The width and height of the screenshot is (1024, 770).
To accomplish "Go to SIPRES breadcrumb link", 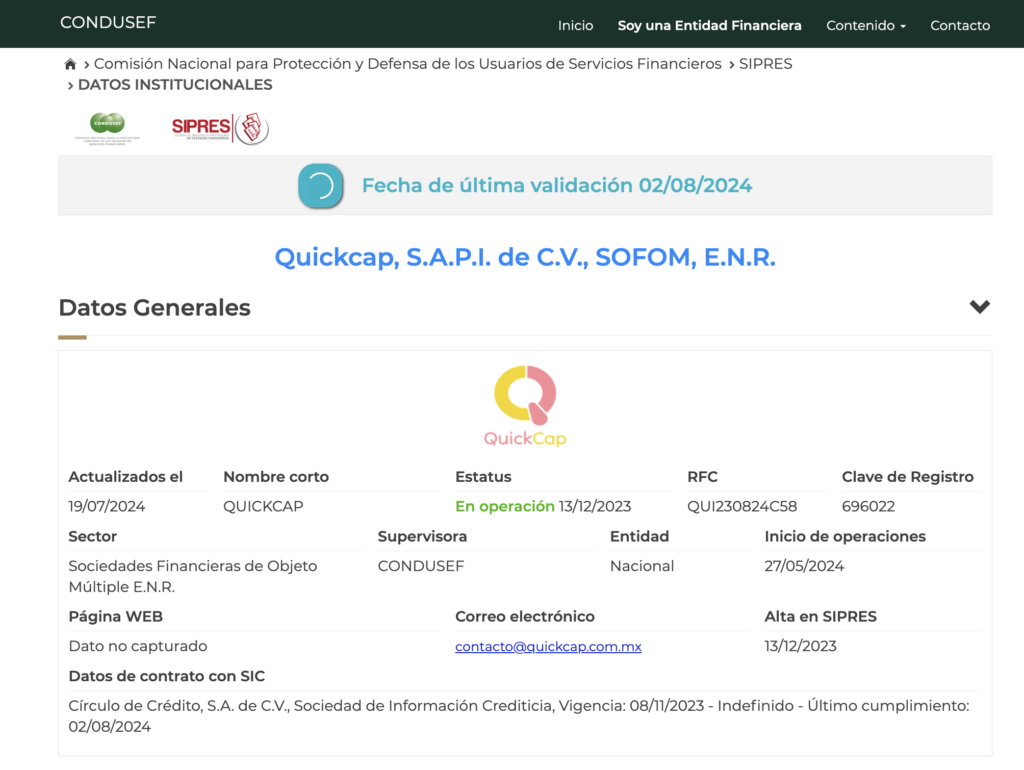I will click(x=765, y=64).
